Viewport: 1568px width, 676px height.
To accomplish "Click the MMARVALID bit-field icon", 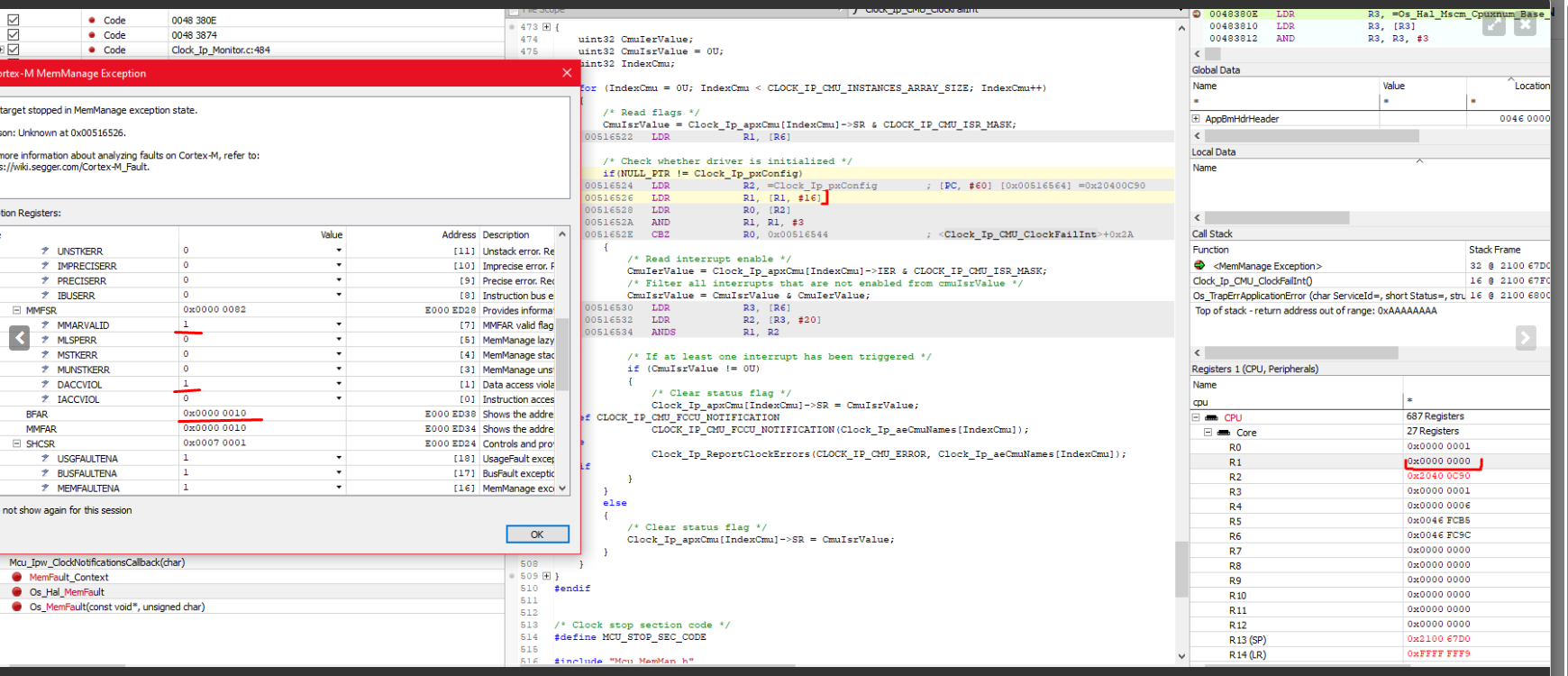I will tap(45, 325).
